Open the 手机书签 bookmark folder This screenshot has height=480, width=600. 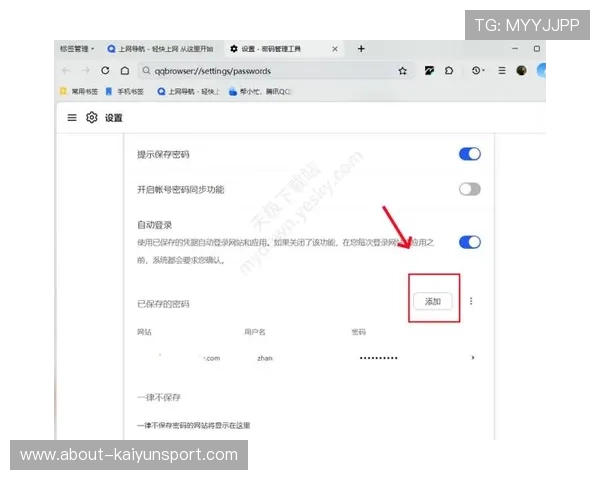(x=125, y=91)
